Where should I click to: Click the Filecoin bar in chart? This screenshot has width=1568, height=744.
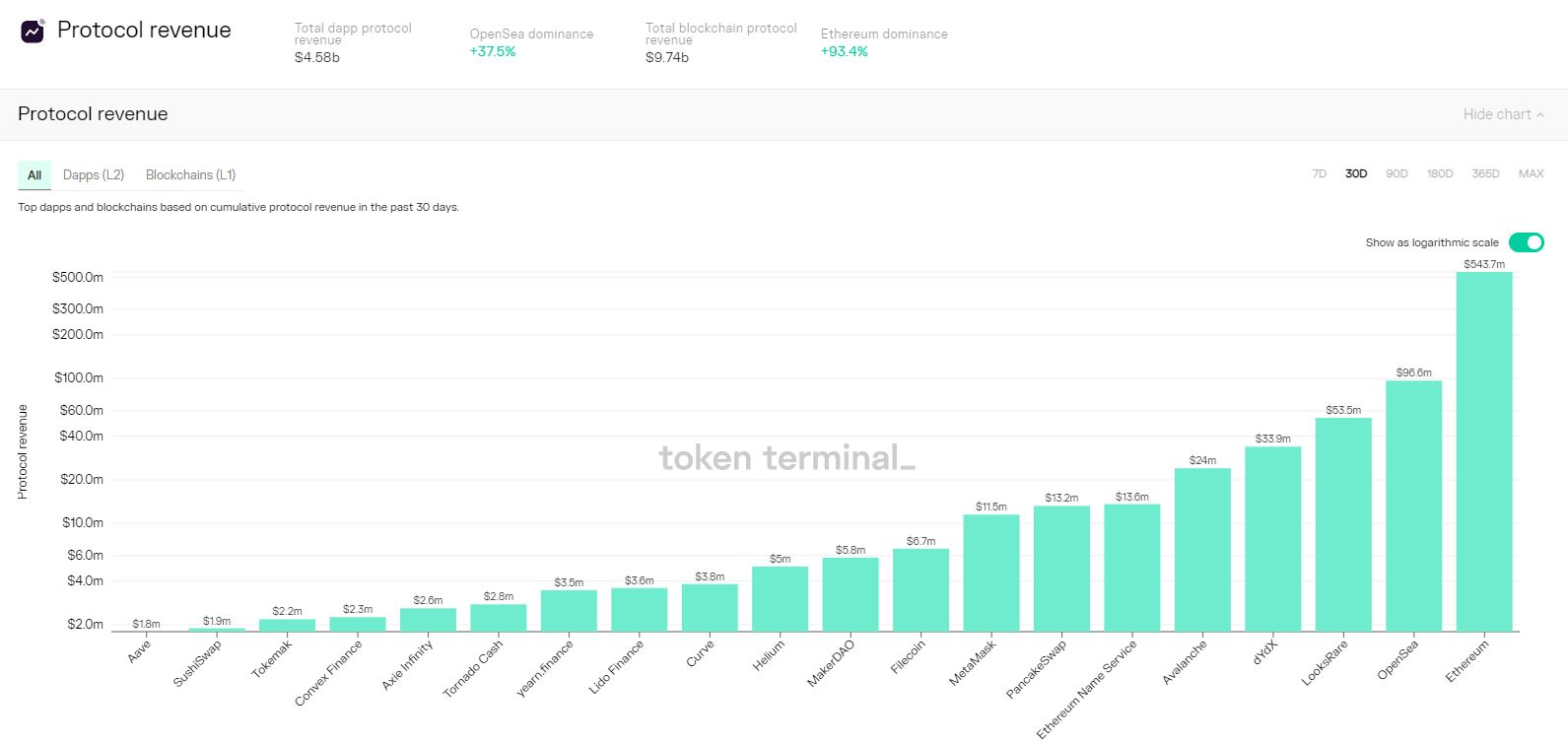pyautogui.click(x=920, y=589)
